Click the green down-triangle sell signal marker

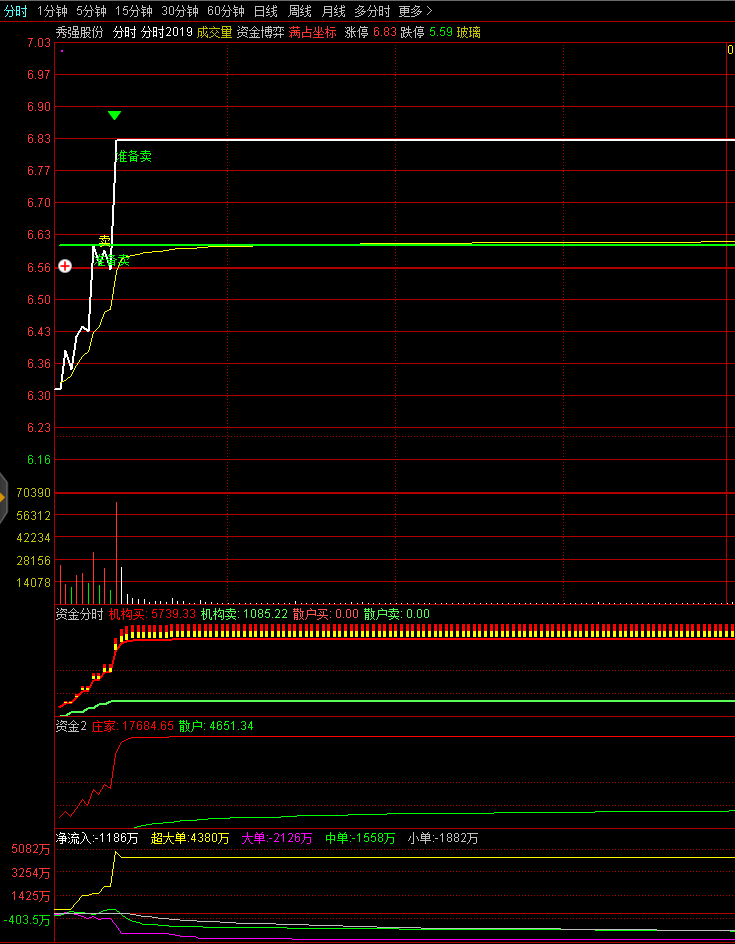(115, 116)
